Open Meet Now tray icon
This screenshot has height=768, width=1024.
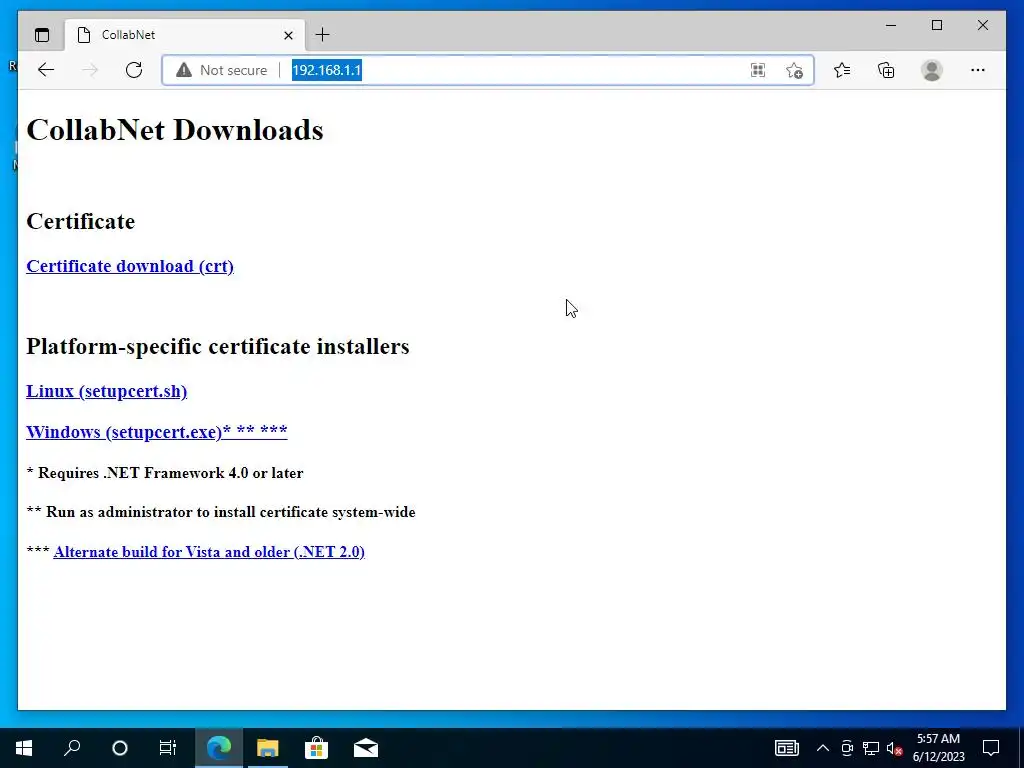[847, 748]
